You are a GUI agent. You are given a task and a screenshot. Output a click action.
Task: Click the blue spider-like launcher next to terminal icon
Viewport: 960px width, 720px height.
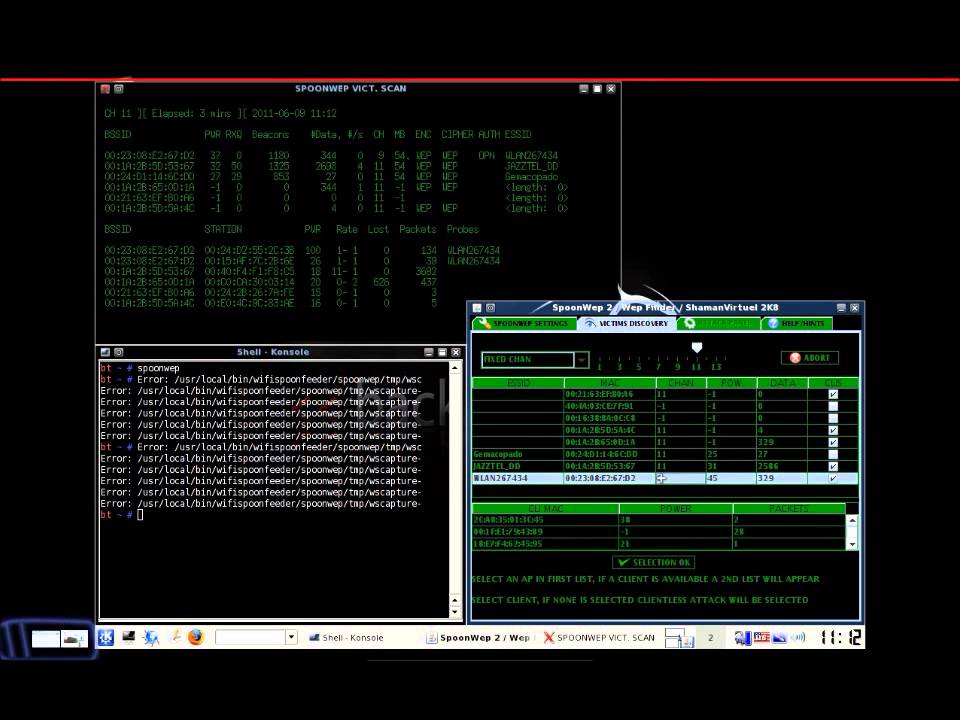coord(151,637)
